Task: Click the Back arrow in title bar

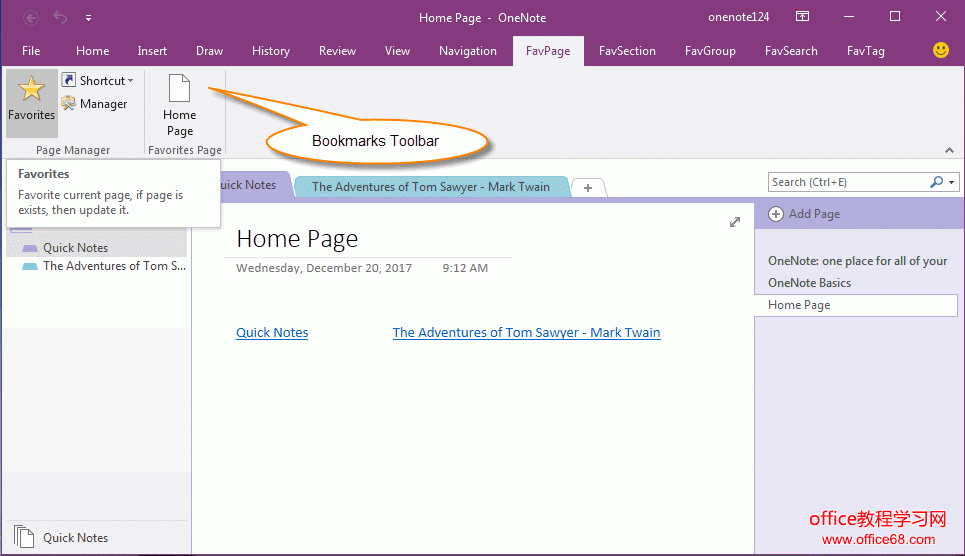Action: tap(31, 18)
